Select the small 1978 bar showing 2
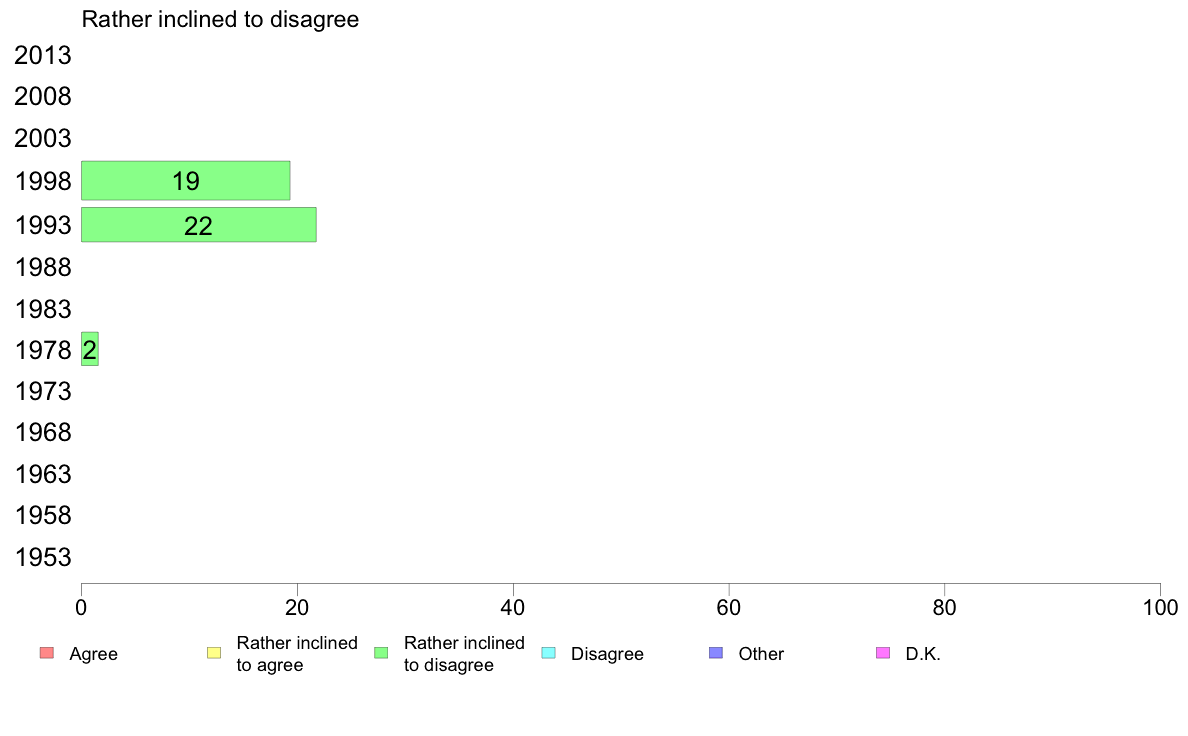The height and width of the screenshot is (736, 1188). tap(89, 349)
